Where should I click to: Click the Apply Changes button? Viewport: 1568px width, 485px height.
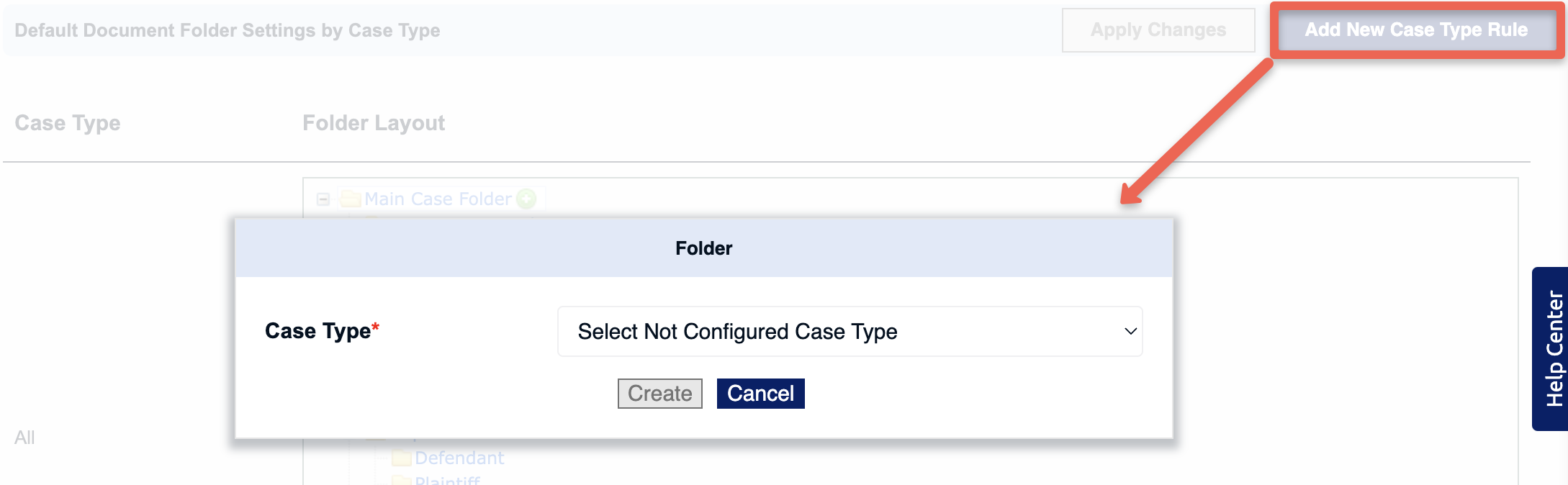[1158, 30]
